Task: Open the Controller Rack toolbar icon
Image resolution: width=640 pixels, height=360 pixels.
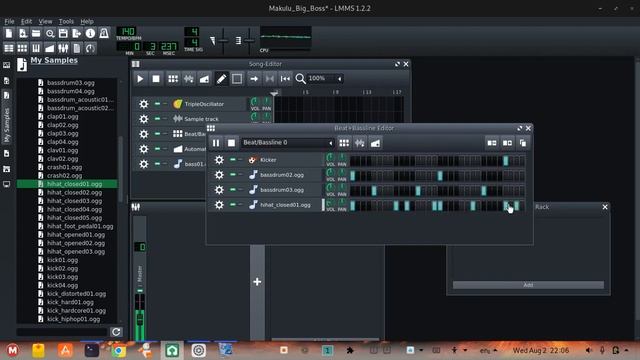Action: tap(90, 48)
